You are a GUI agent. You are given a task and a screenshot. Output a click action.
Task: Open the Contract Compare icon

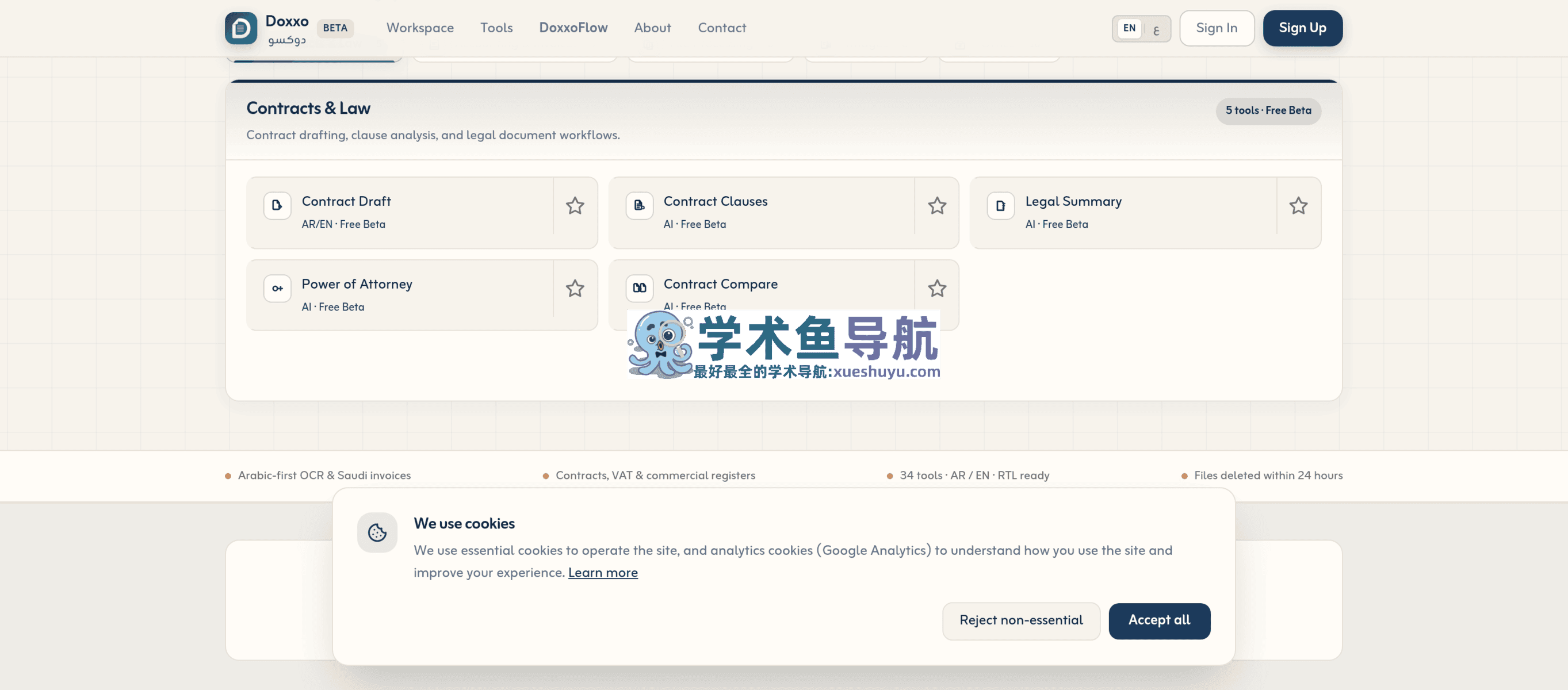click(x=639, y=289)
